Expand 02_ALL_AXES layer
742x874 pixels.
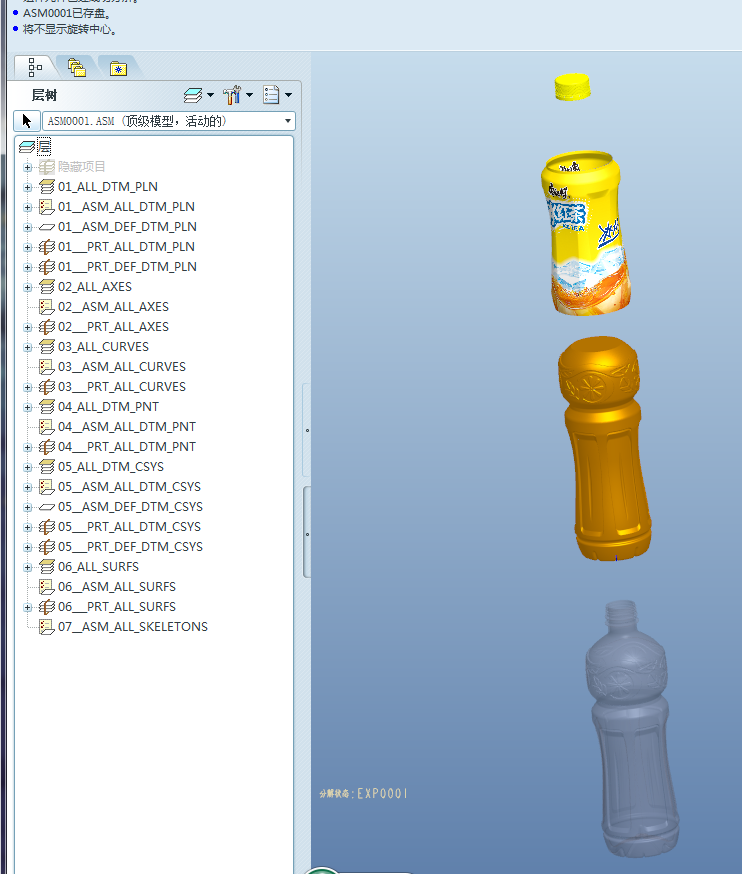tap(27, 287)
